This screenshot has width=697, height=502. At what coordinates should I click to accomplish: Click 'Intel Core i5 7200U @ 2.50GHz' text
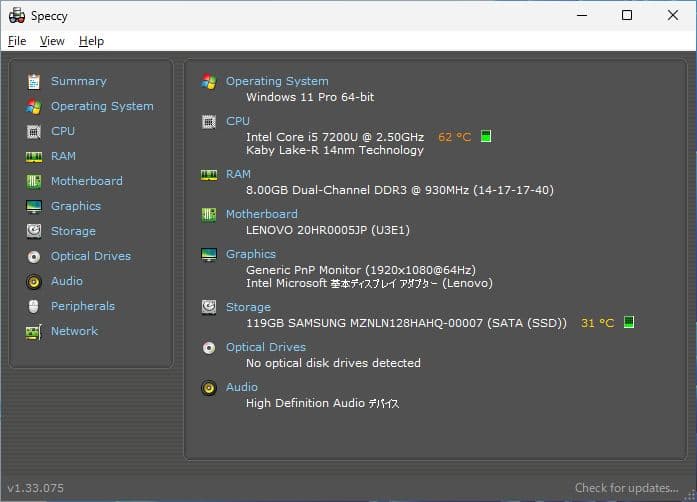(x=335, y=137)
